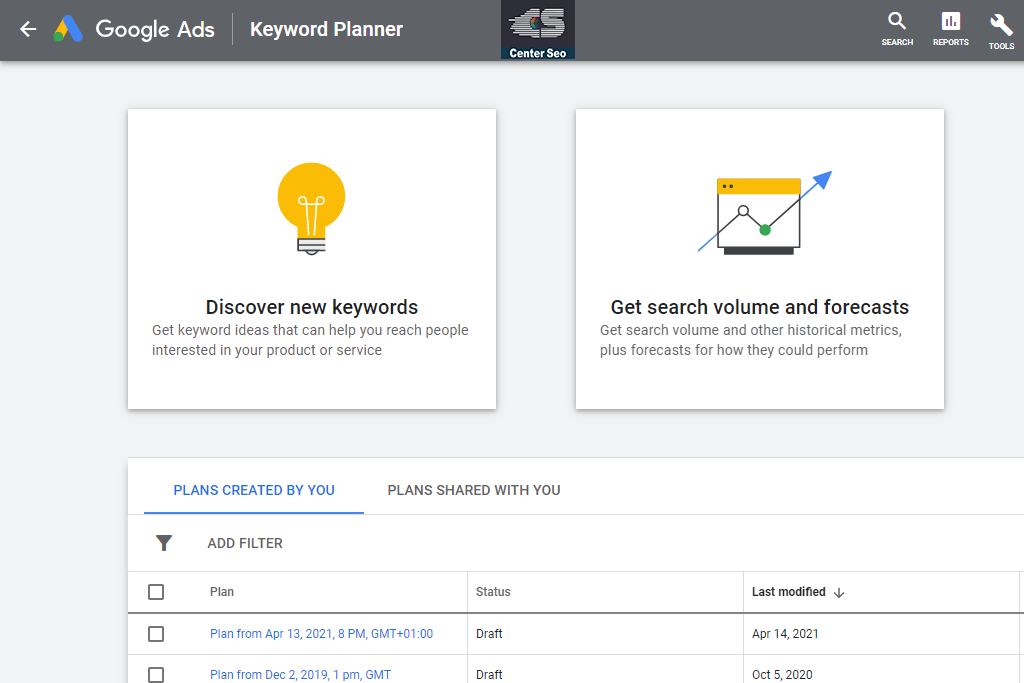Open plan from Dec 2, 2019 link

click(300, 675)
